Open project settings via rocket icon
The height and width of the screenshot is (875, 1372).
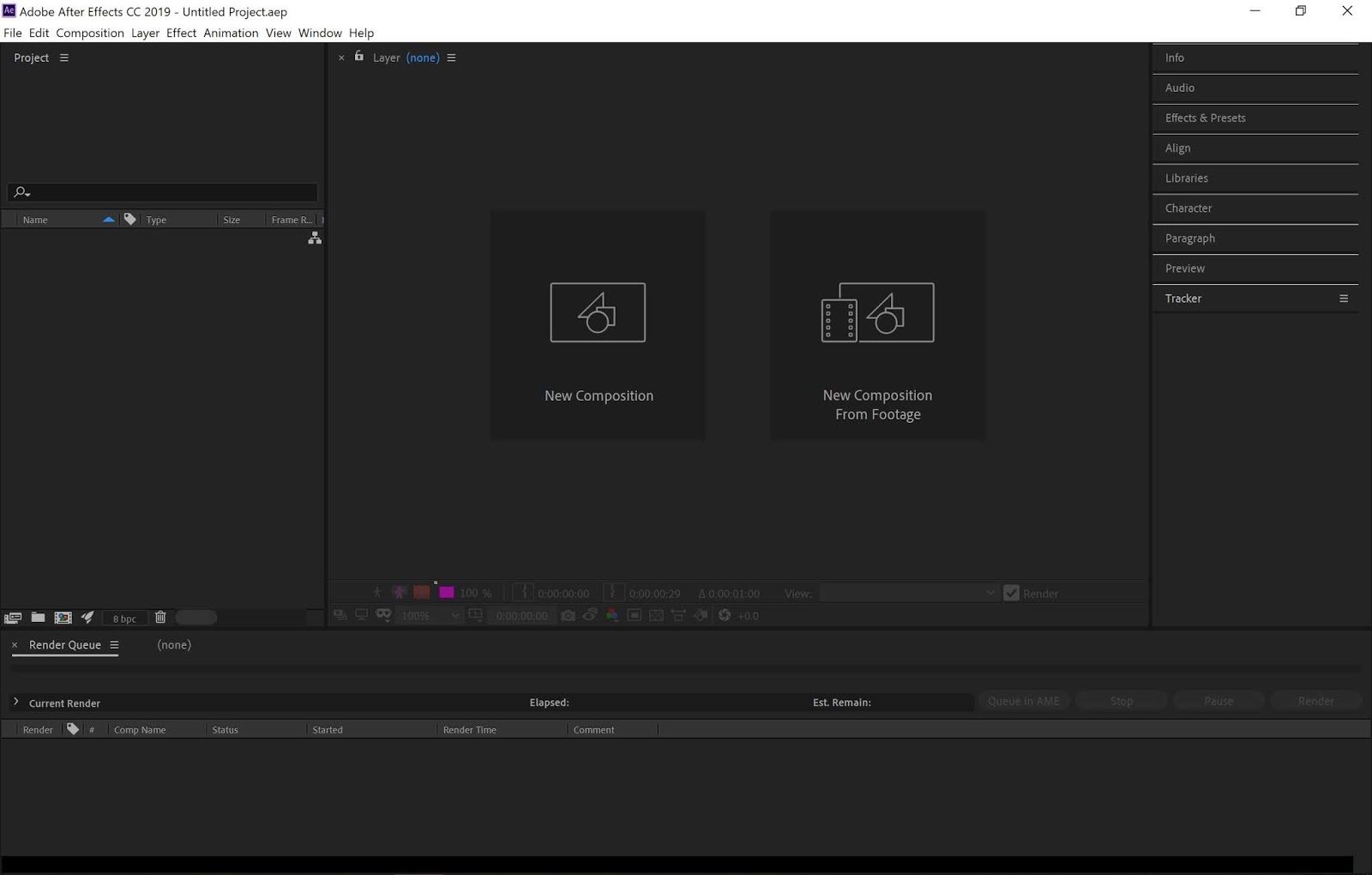tap(87, 617)
